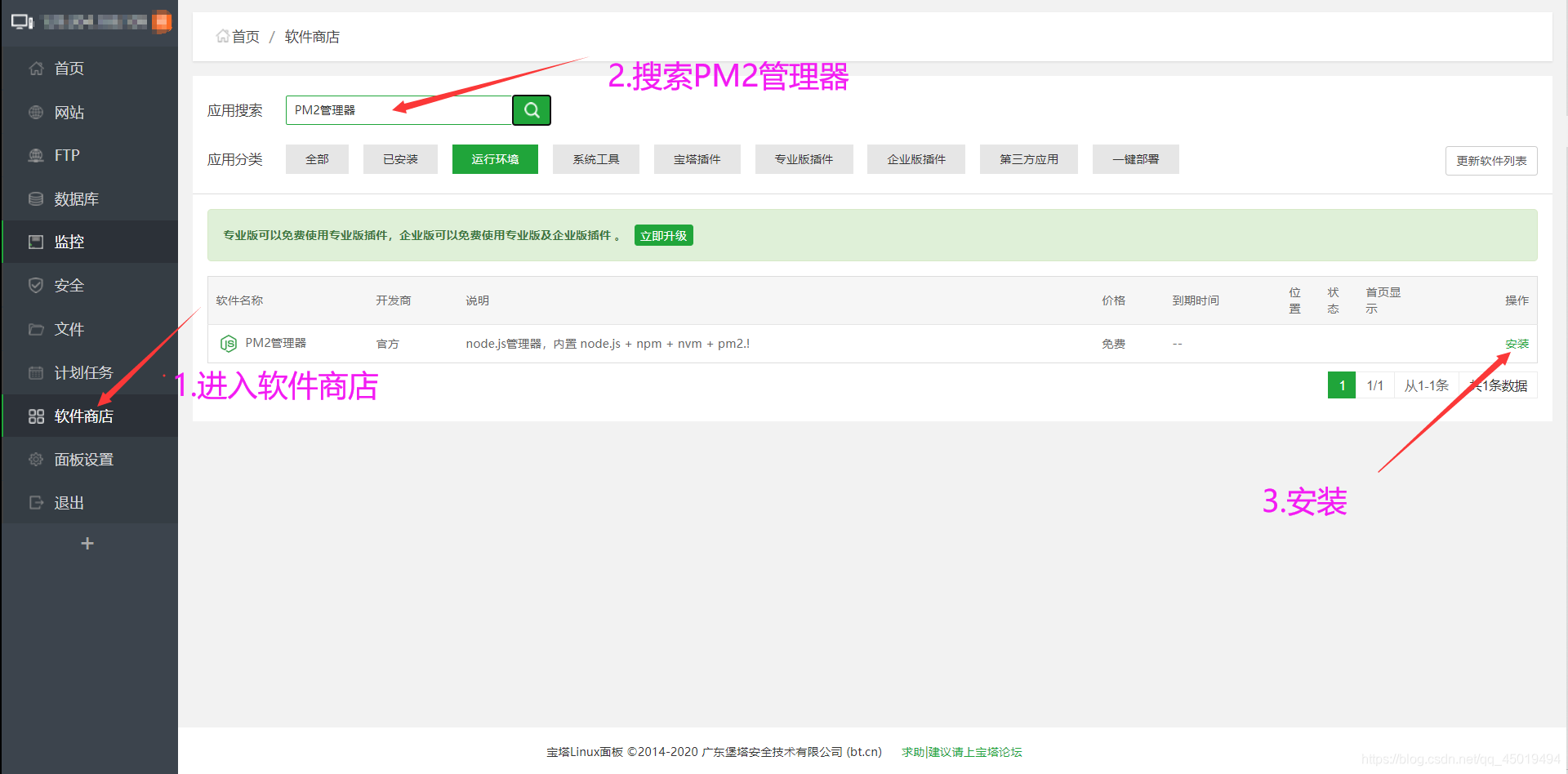Switch to the 宝塔插件 category
Screen dimensions: 1568x774
coord(697,159)
